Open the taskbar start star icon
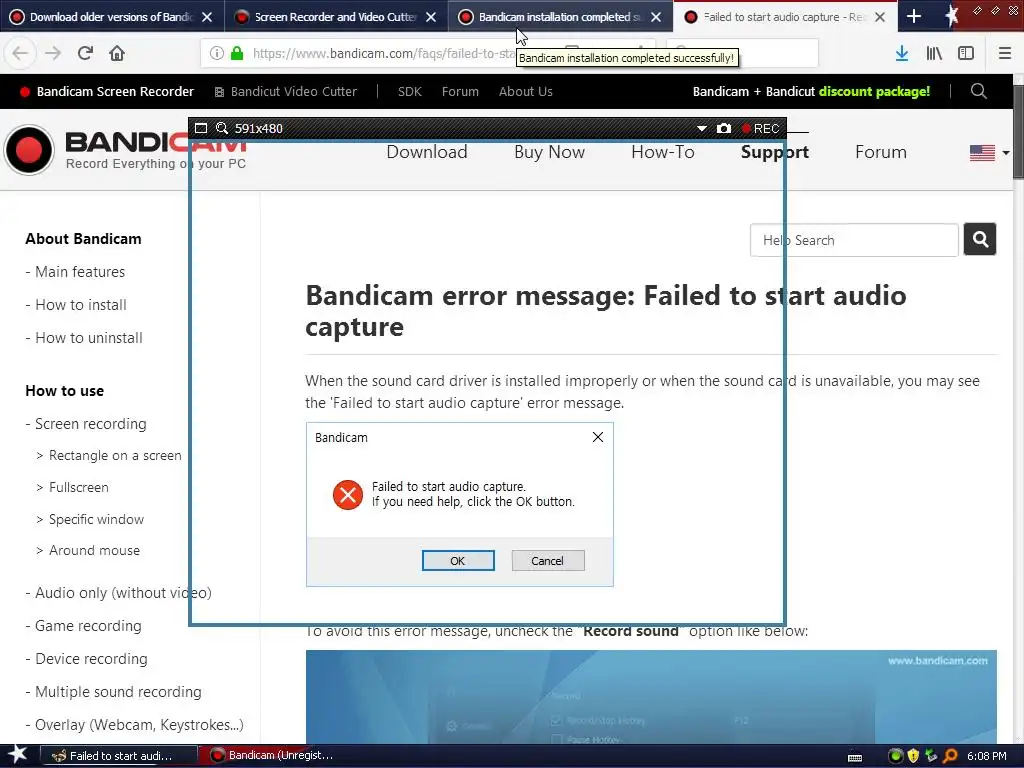This screenshot has height=768, width=1024. pos(18,755)
